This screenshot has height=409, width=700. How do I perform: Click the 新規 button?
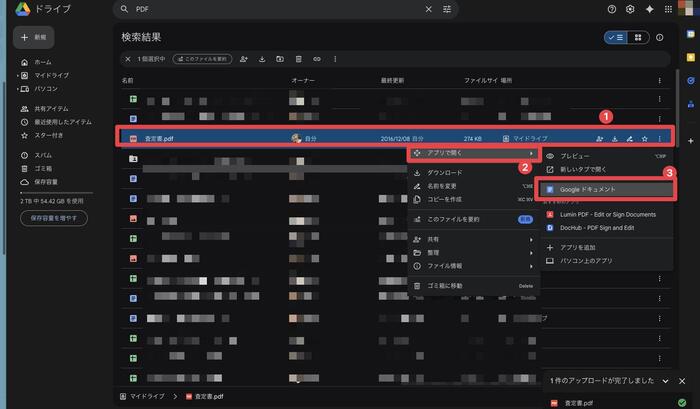point(35,37)
